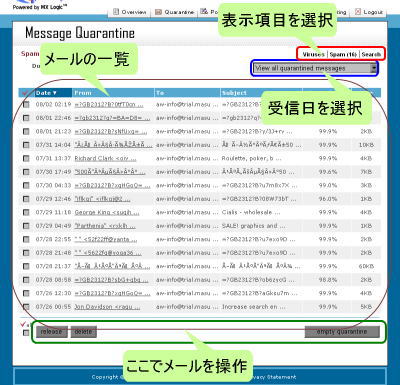Tick checkbox for Jon Davidson message
The width and height of the screenshot is (400, 385).
[26, 307]
